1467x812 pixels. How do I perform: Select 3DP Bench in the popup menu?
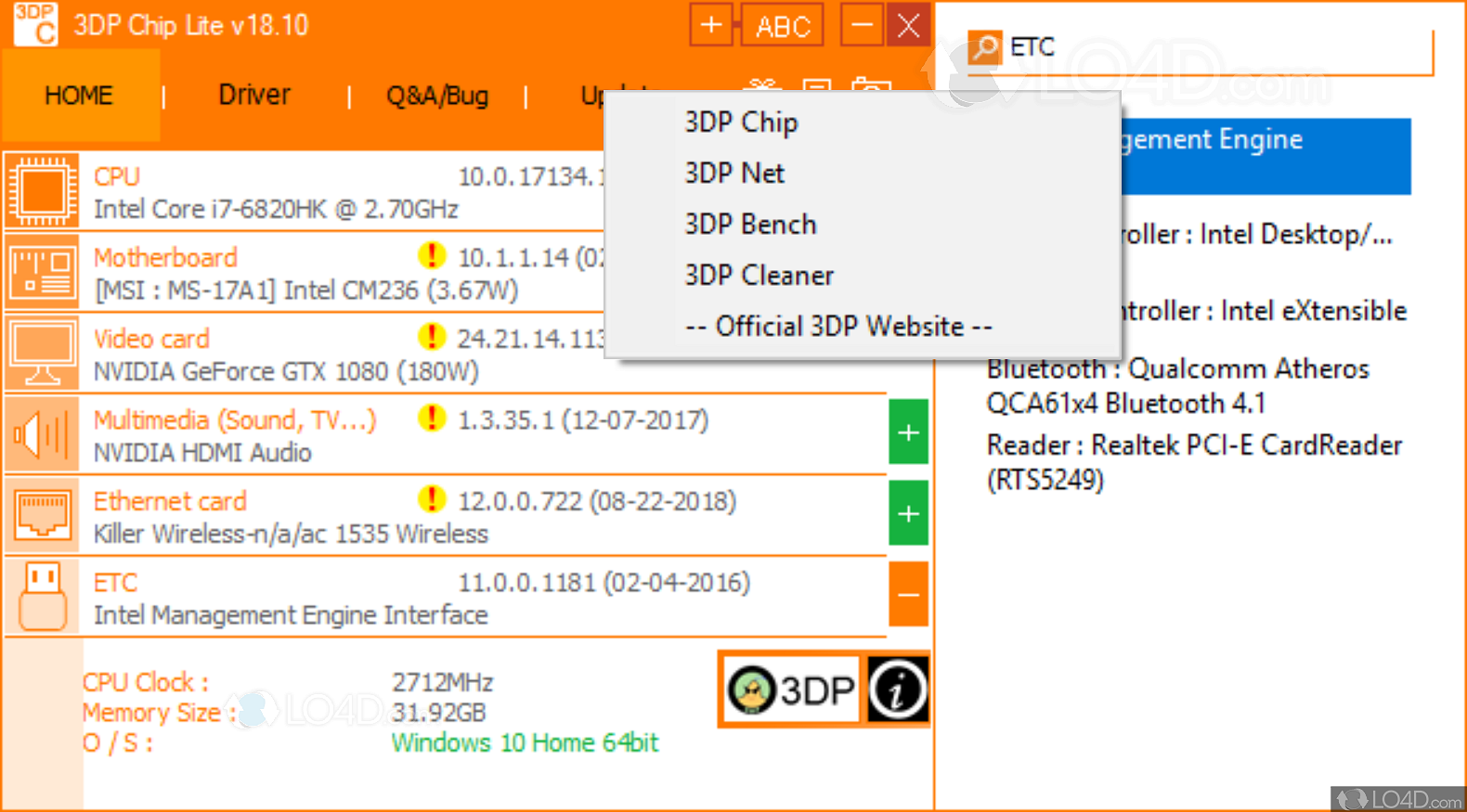pyautogui.click(x=750, y=225)
